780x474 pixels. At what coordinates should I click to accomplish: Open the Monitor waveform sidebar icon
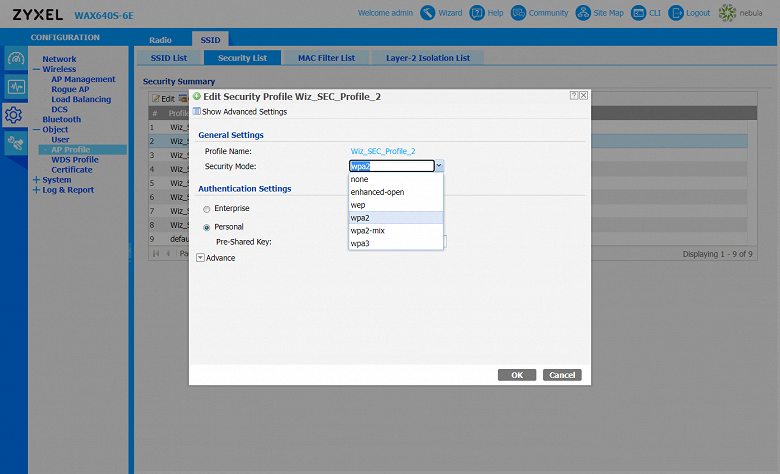pos(15,87)
